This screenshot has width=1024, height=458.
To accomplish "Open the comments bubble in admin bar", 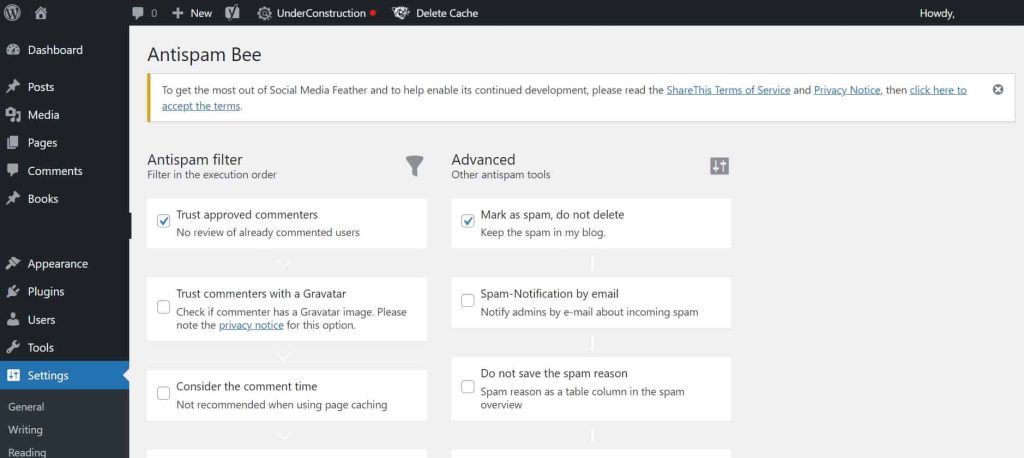I will [x=143, y=13].
